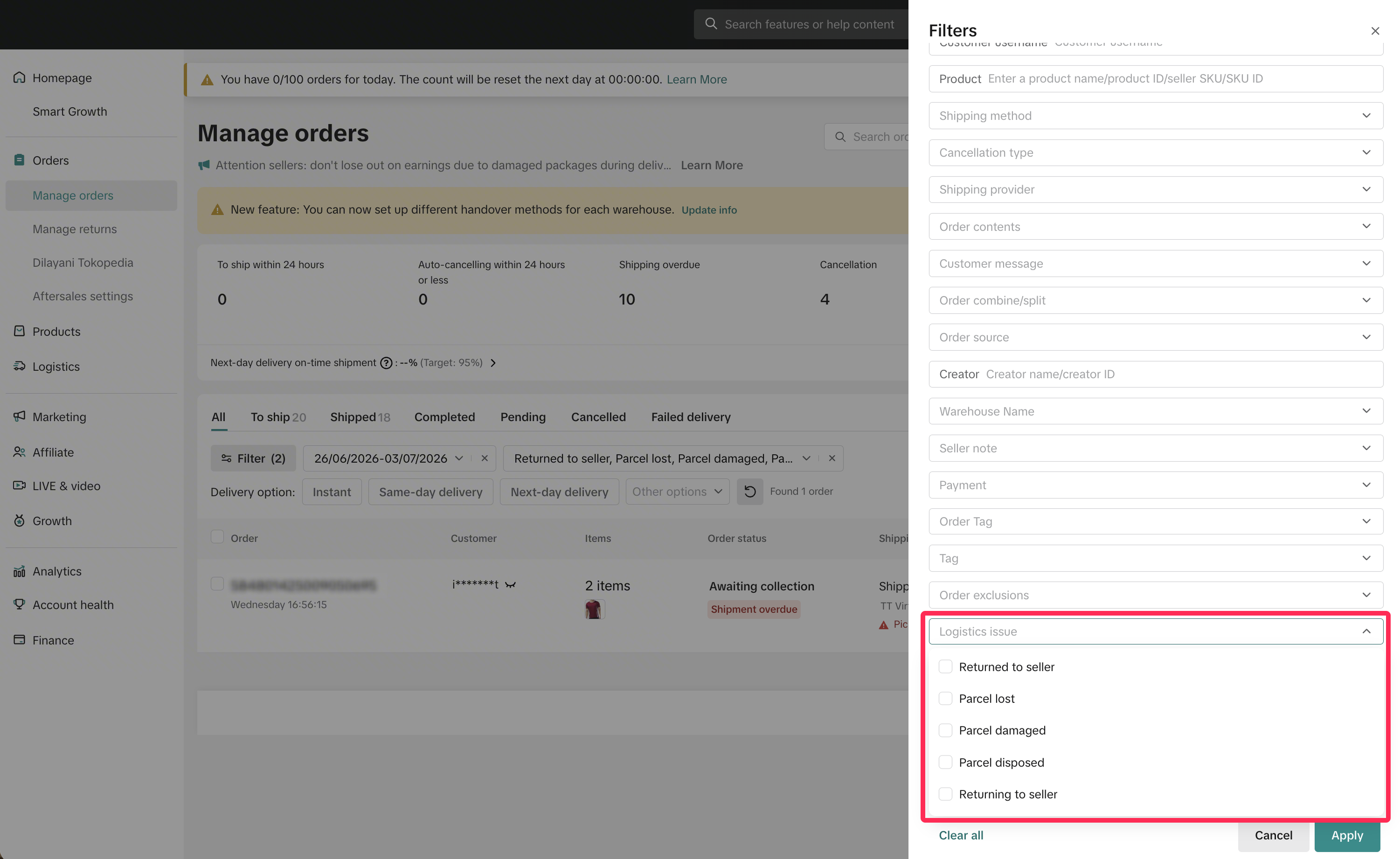This screenshot has height=859, width=1400.
Task: Switch to the Completed tab
Action: point(444,416)
